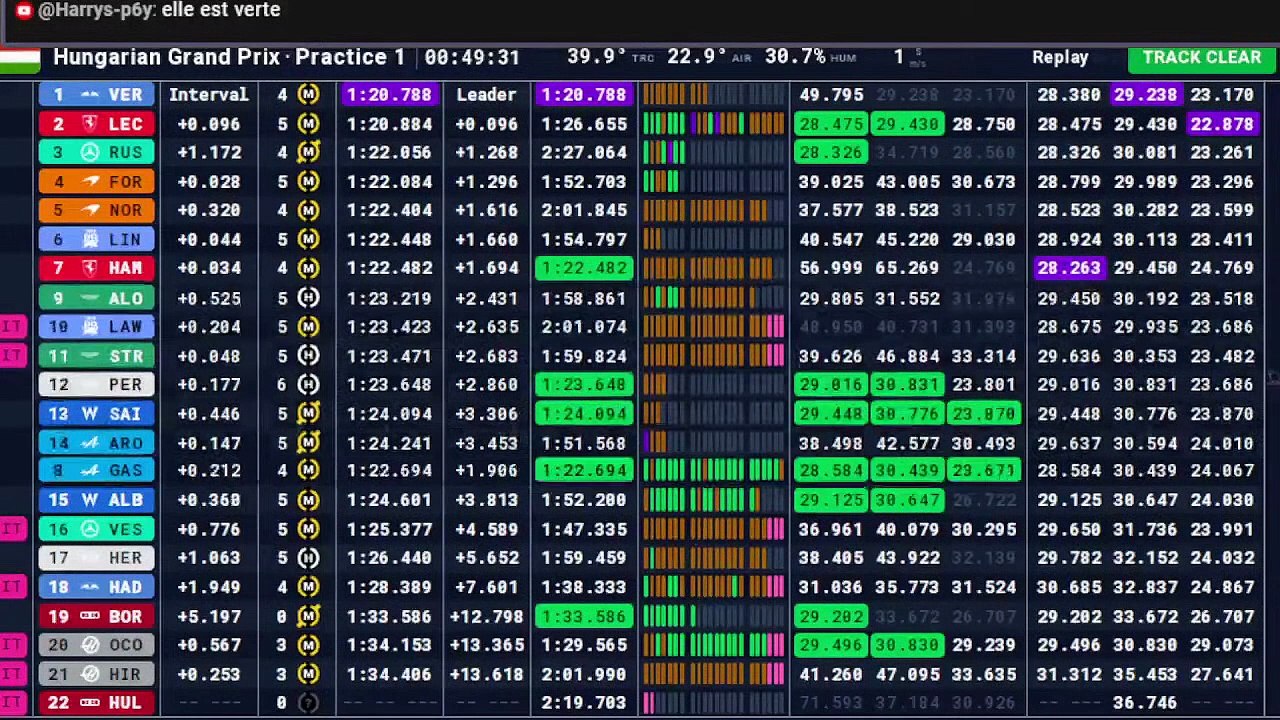The height and width of the screenshot is (720, 1280).
Task: Click the air temperature 22.9°
Action: click(697, 57)
